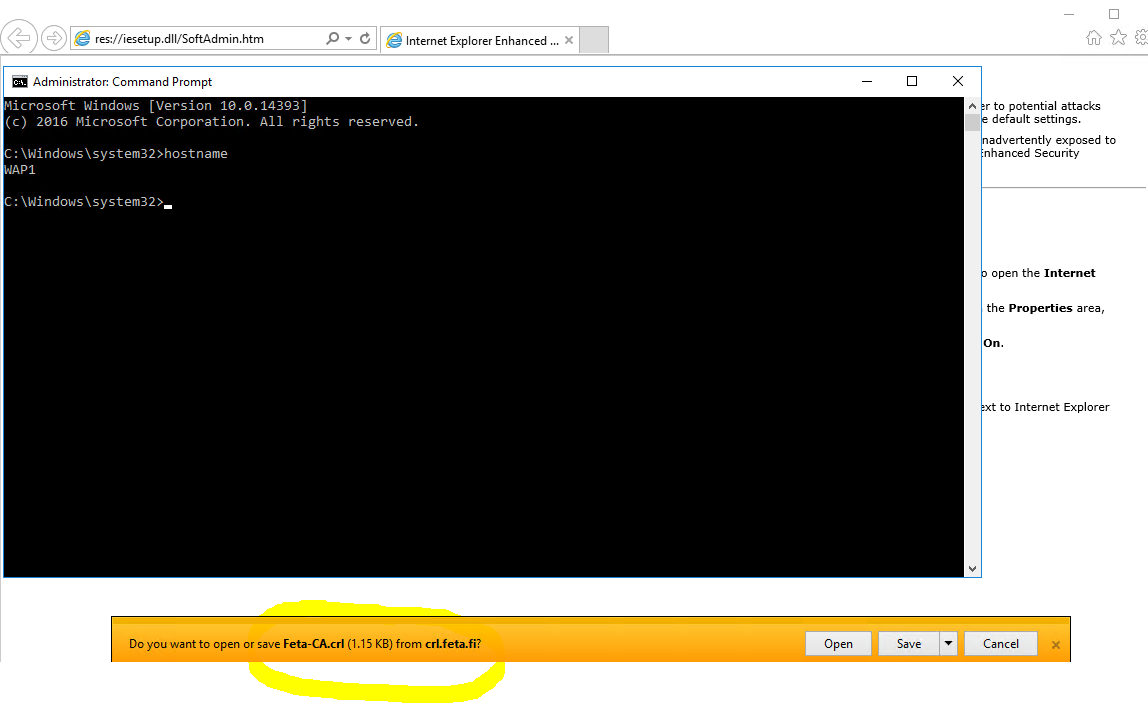Screen dimensions: 1148x703
Task: Close the Internet Explorer Enhanced tab
Action: click(569, 40)
